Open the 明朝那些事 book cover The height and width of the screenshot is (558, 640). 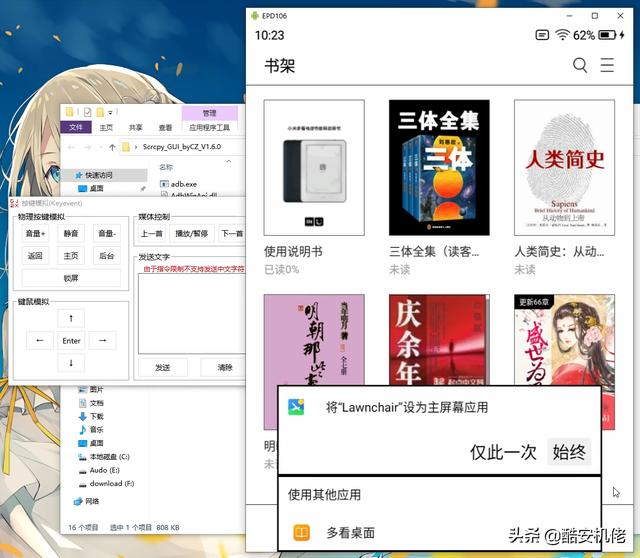click(314, 340)
